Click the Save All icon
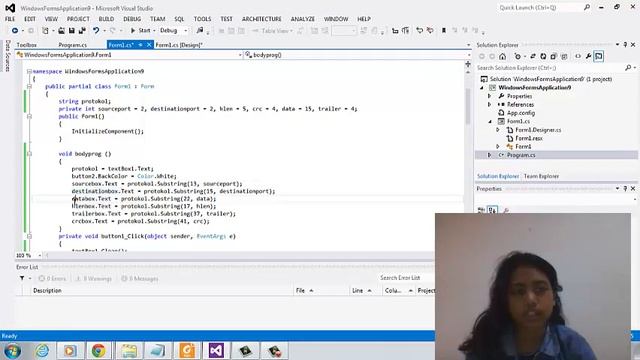 coord(82,31)
